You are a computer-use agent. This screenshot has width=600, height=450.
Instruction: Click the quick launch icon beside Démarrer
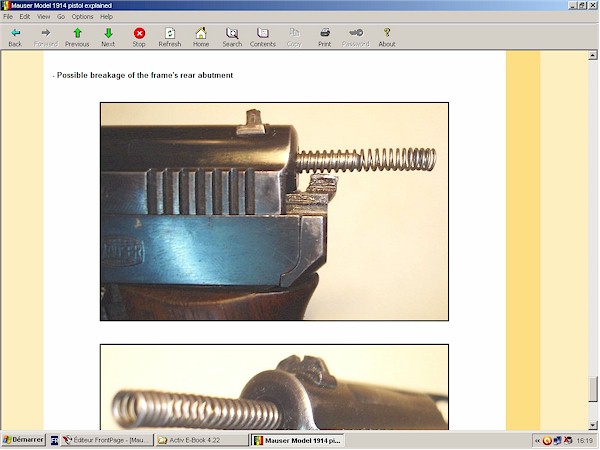54,440
